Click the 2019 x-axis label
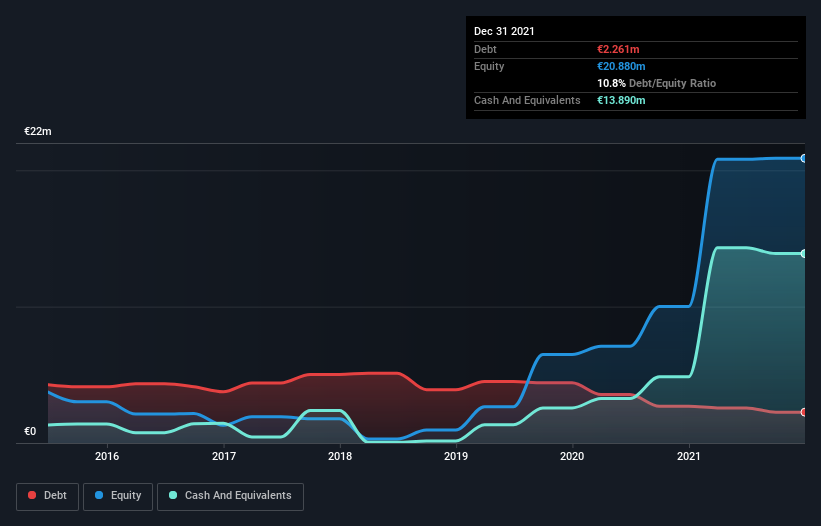 click(x=456, y=456)
